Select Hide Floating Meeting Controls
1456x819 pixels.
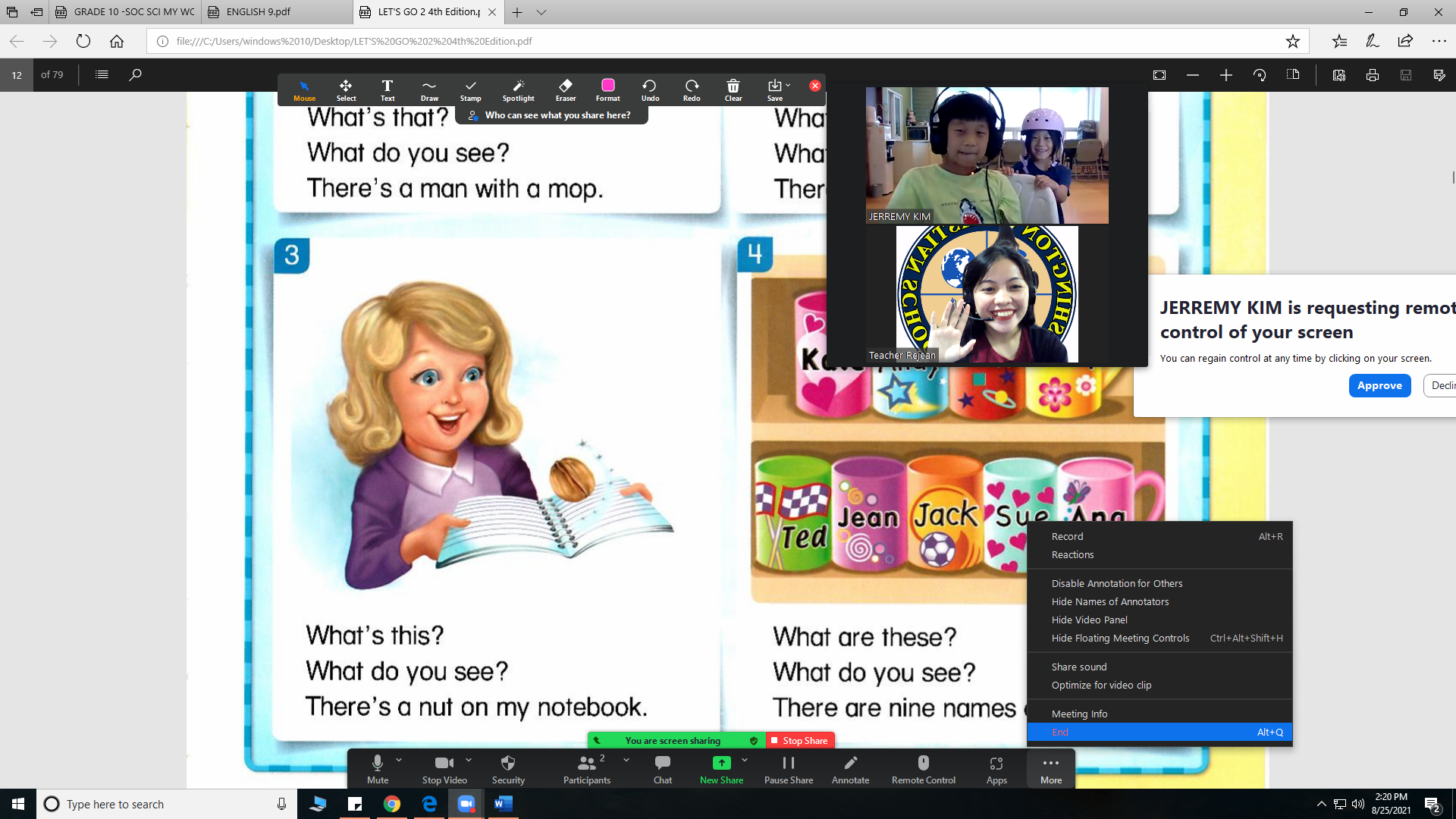pos(1160,638)
